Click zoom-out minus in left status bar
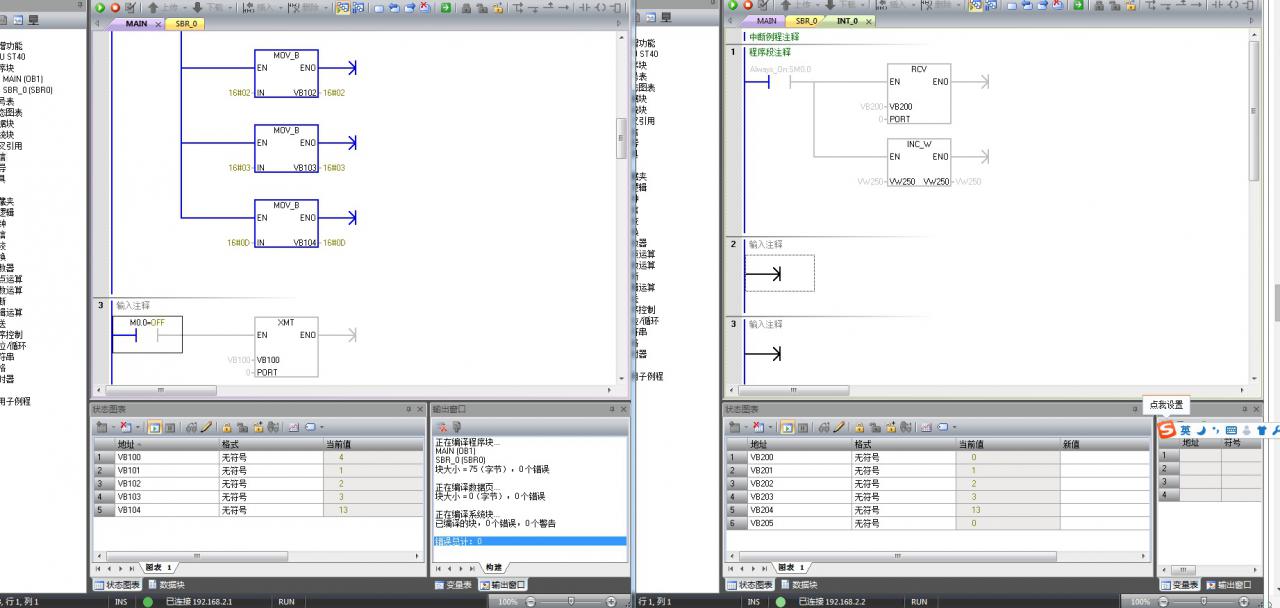The width and height of the screenshot is (1280, 608). pyautogui.click(x=531, y=602)
